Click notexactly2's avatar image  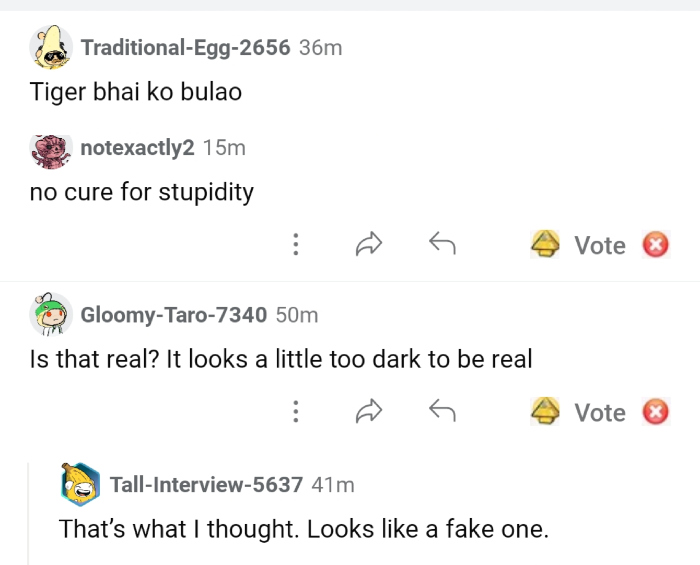pyautogui.click(x=51, y=148)
